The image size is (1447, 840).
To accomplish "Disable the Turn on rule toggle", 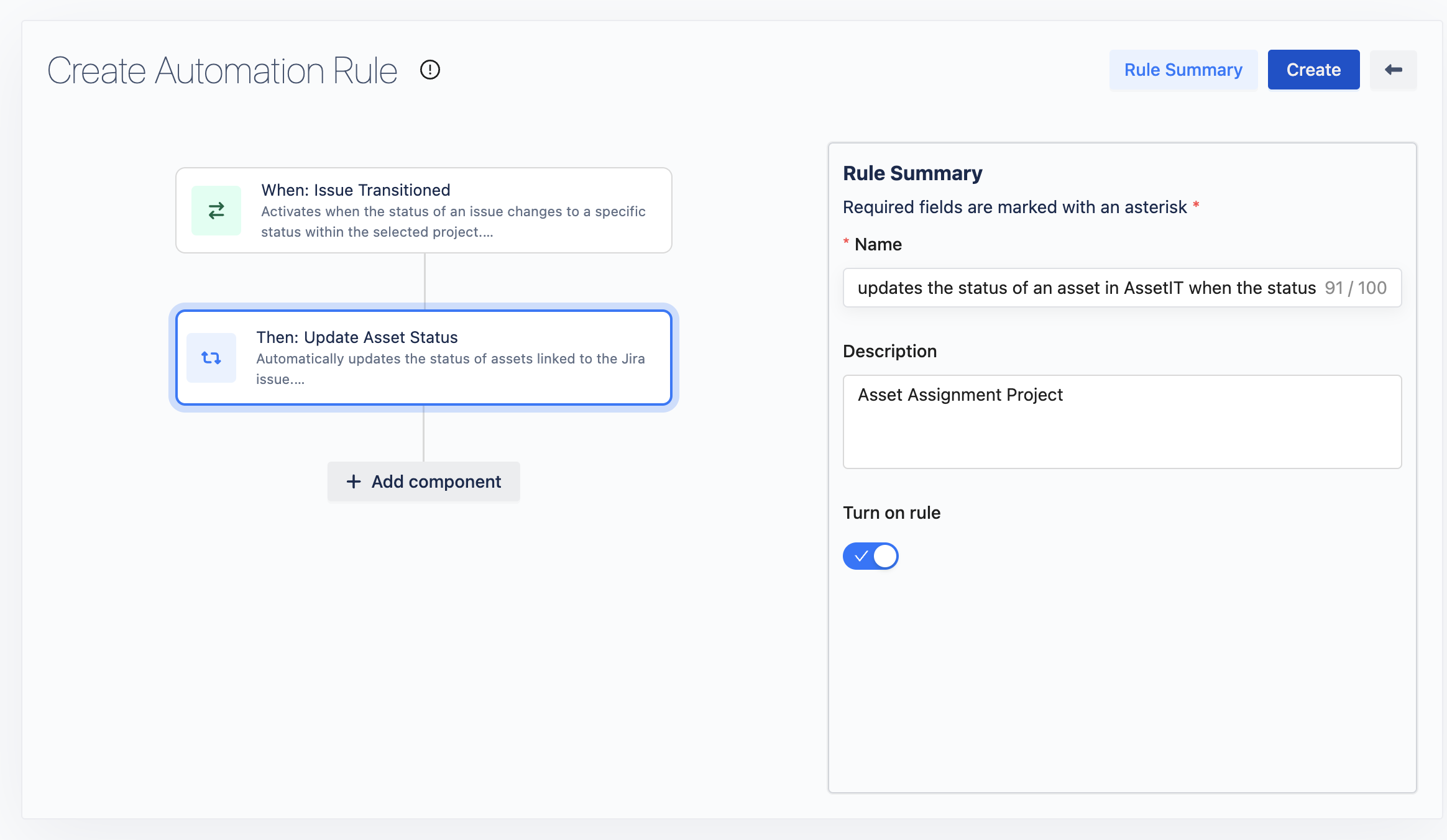I will tap(870, 556).
